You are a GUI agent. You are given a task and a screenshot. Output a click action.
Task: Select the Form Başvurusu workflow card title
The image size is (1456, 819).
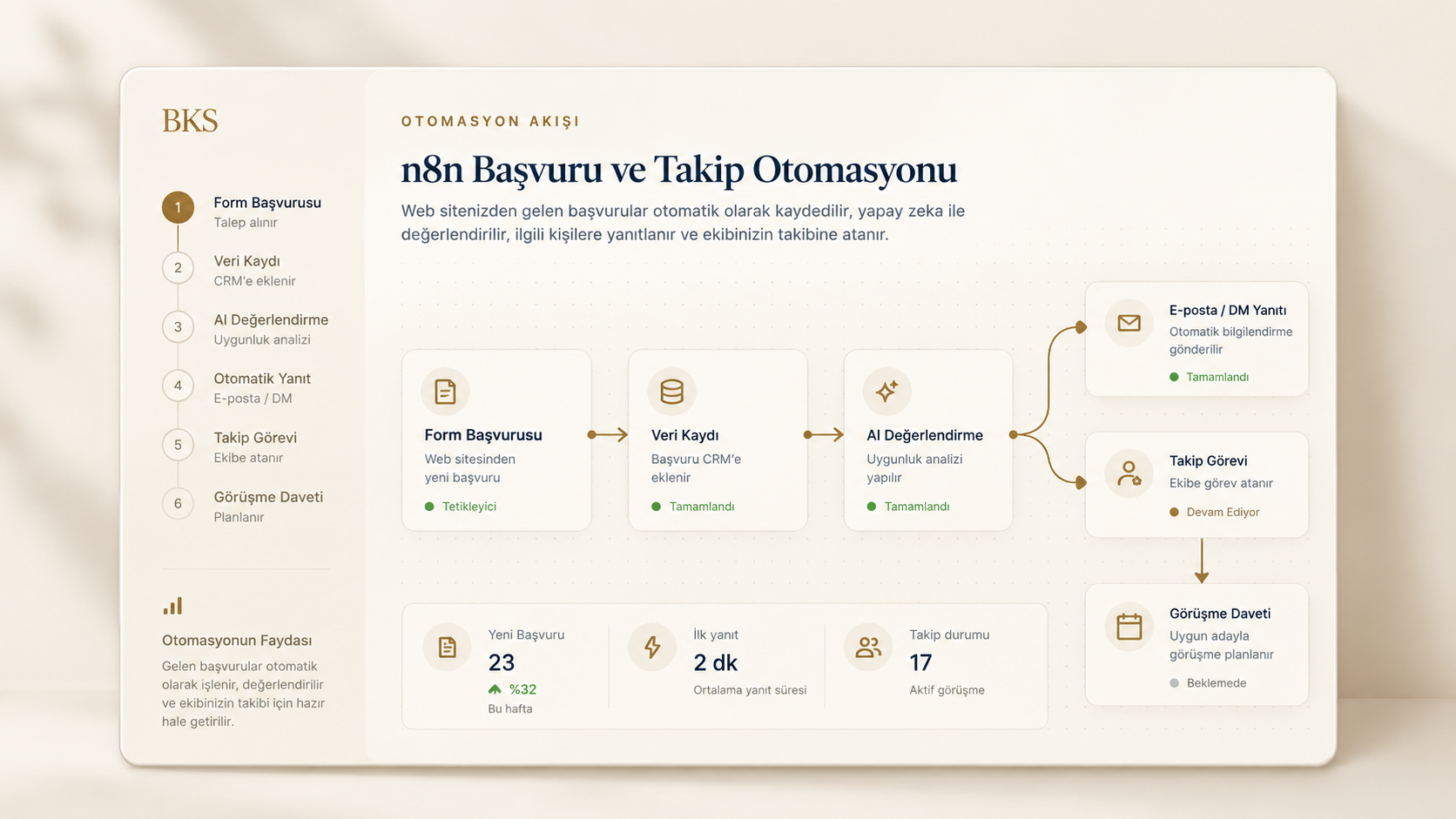pos(483,435)
